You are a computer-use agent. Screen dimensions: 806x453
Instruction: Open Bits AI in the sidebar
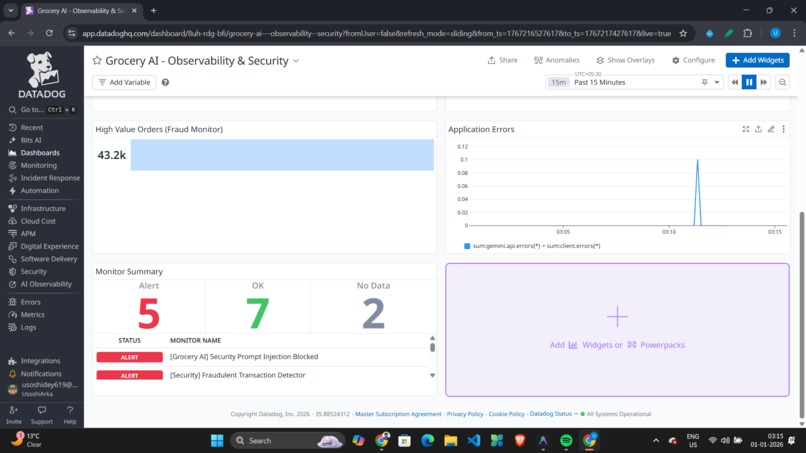[30, 140]
